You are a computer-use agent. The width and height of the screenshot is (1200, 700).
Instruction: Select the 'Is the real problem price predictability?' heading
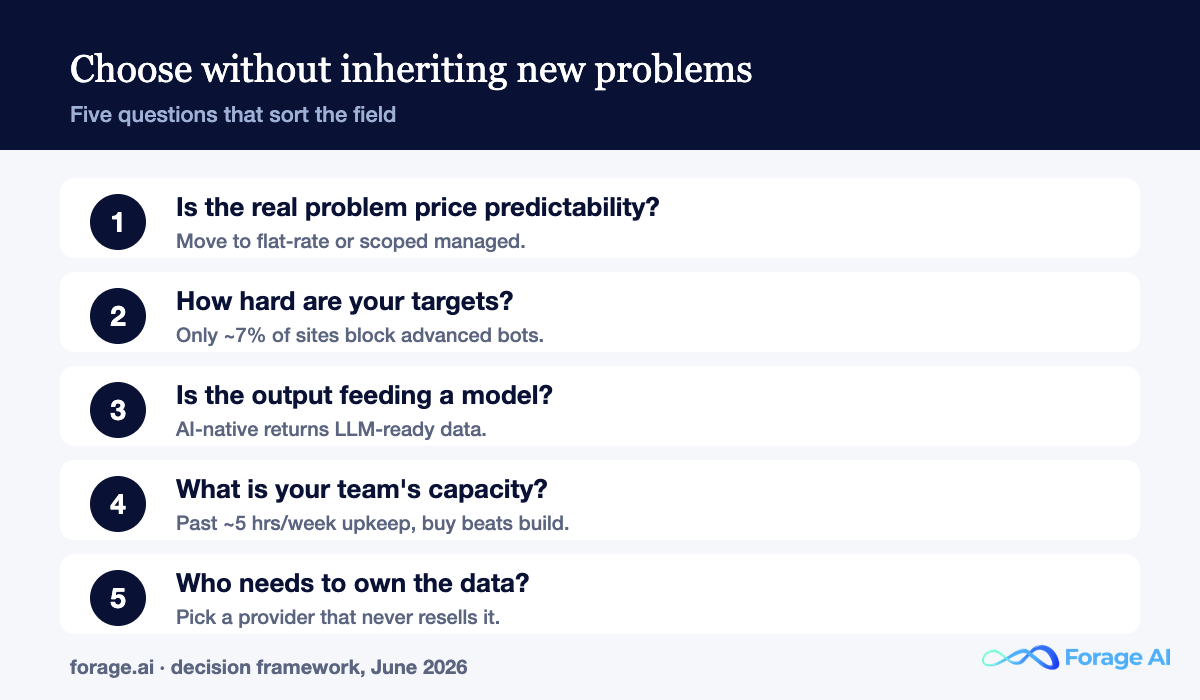[418, 208]
